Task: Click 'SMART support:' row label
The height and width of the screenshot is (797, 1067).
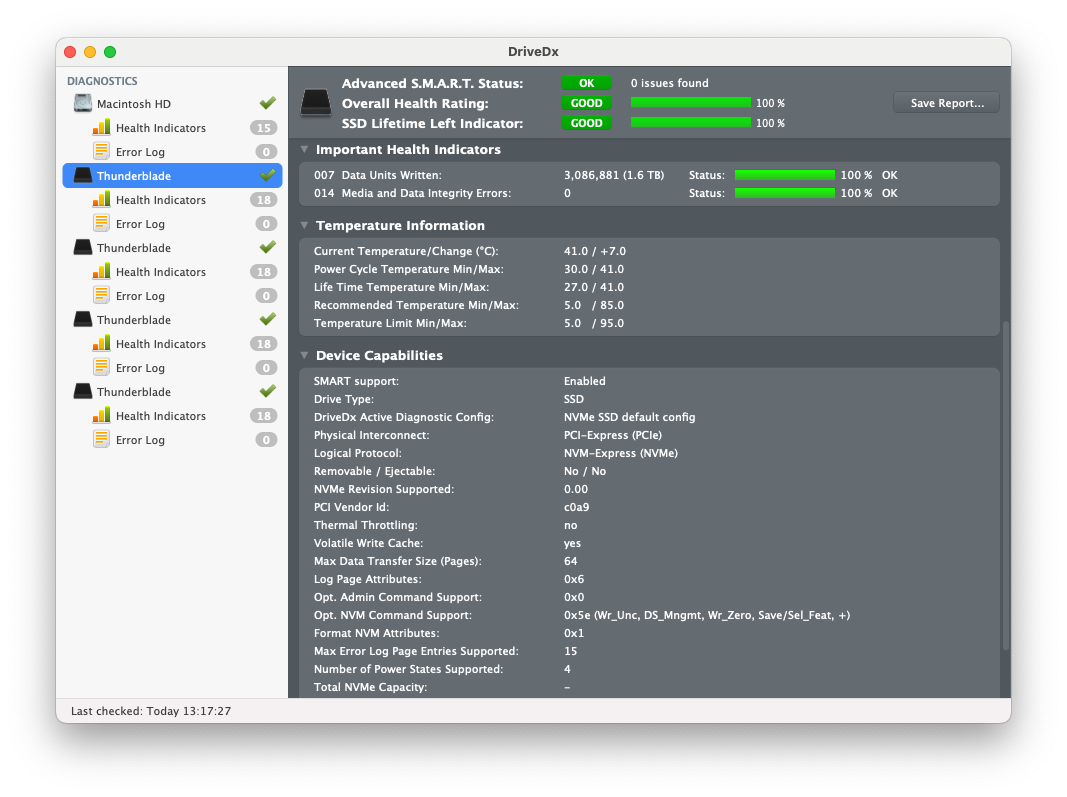Action: tap(357, 381)
